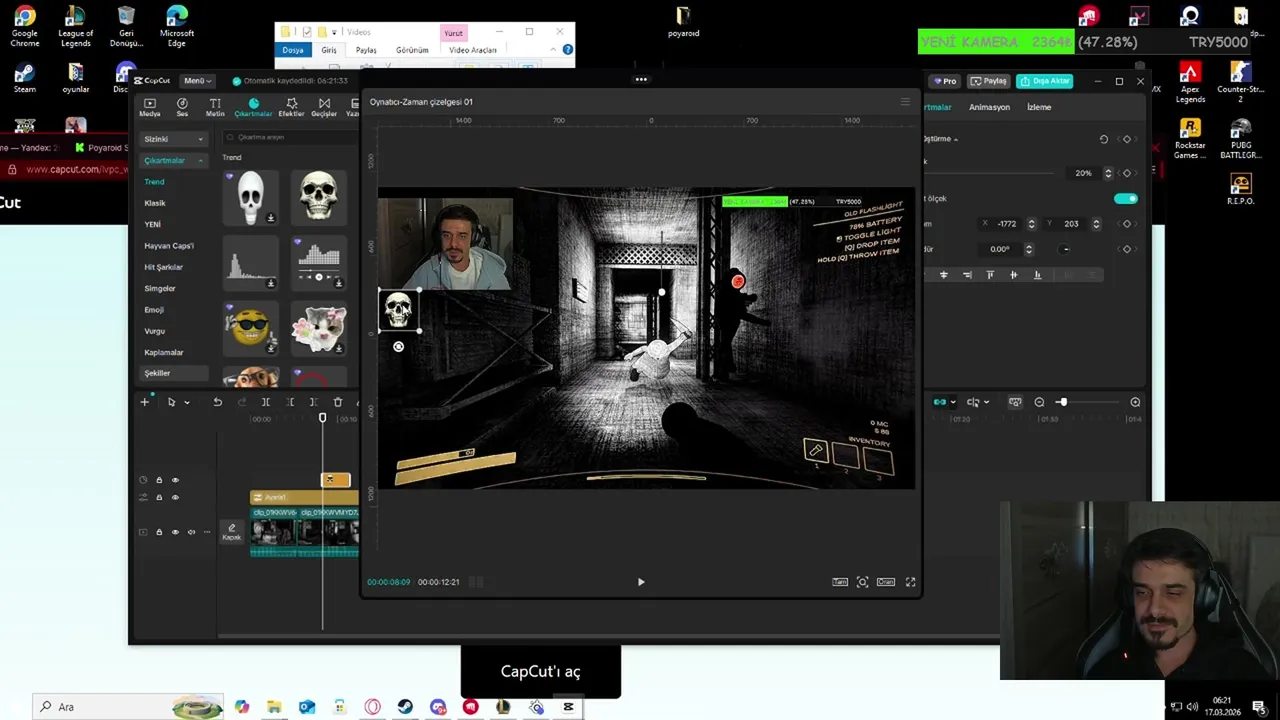Open selection tool dropdown arrow in timeline
1280x720 pixels.
(186, 402)
